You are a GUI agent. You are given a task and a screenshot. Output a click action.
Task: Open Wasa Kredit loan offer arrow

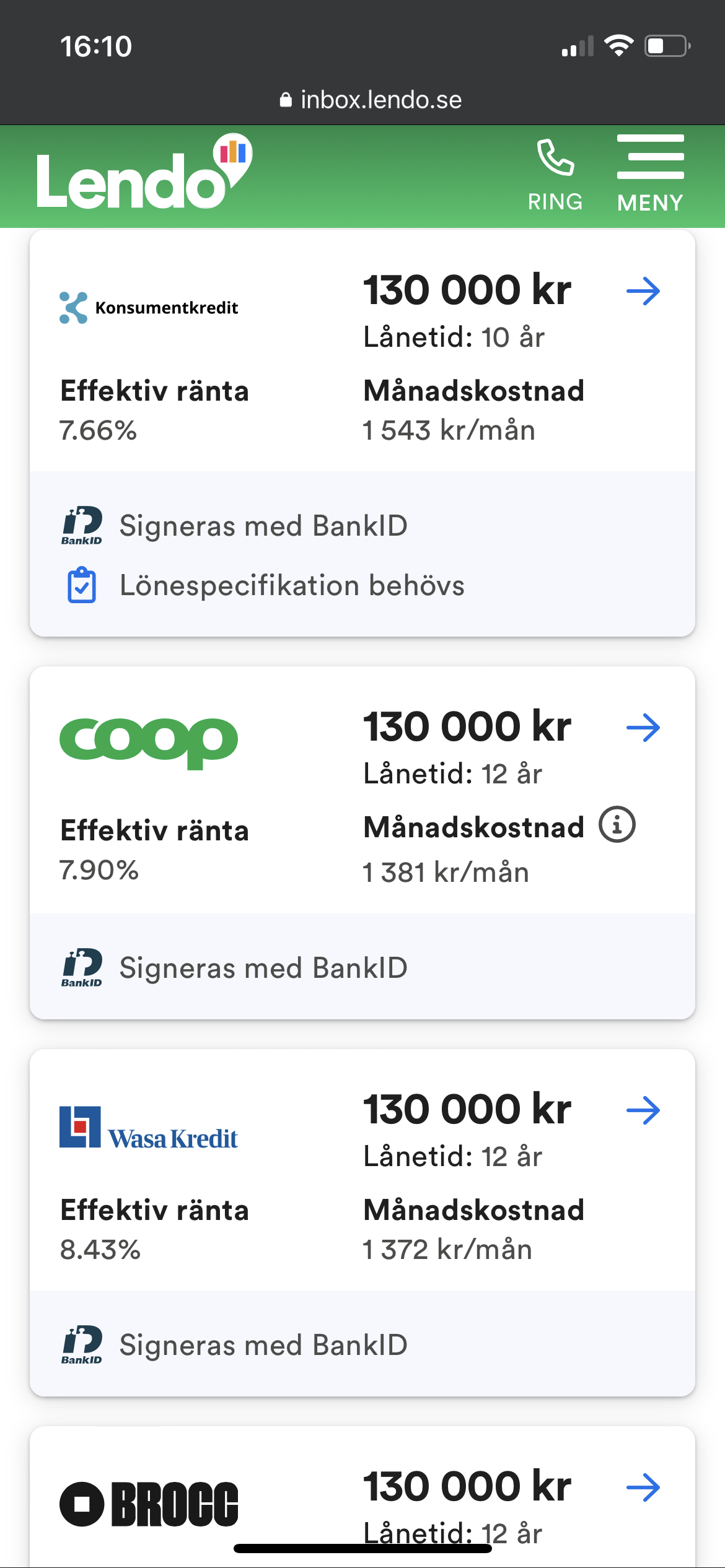point(643,1110)
